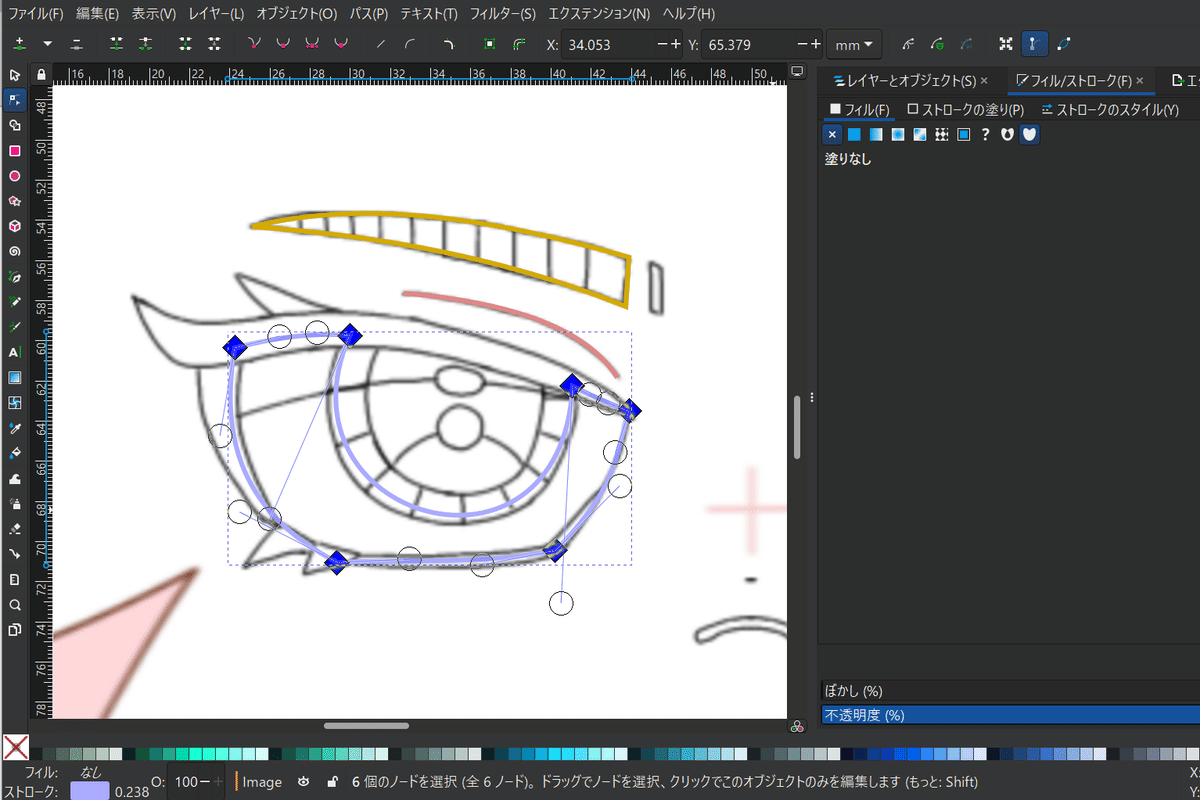This screenshot has width=1200, height=800.
Task: Choose pattern fill icon
Action: click(942, 134)
